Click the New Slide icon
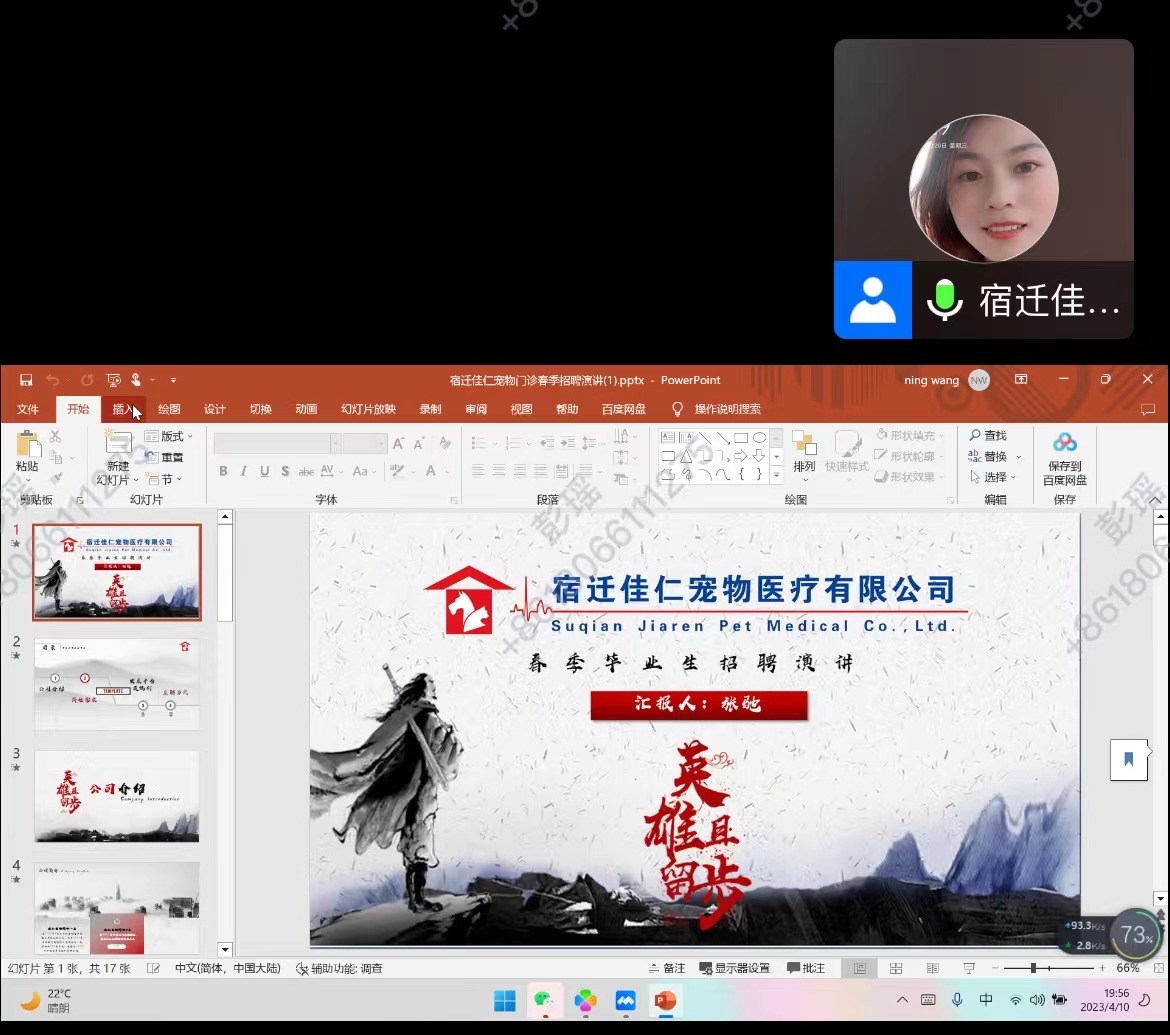Viewport: 1170px width, 1035px height. [x=118, y=444]
